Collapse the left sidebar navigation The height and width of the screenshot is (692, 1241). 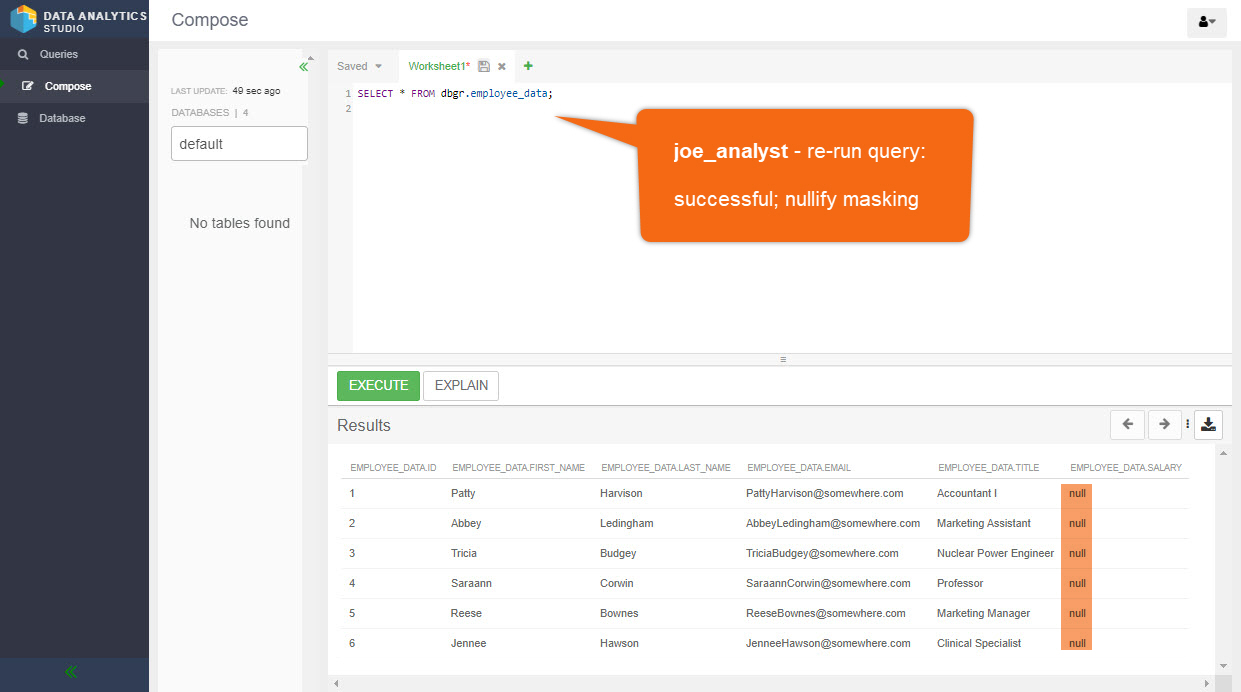(x=71, y=672)
